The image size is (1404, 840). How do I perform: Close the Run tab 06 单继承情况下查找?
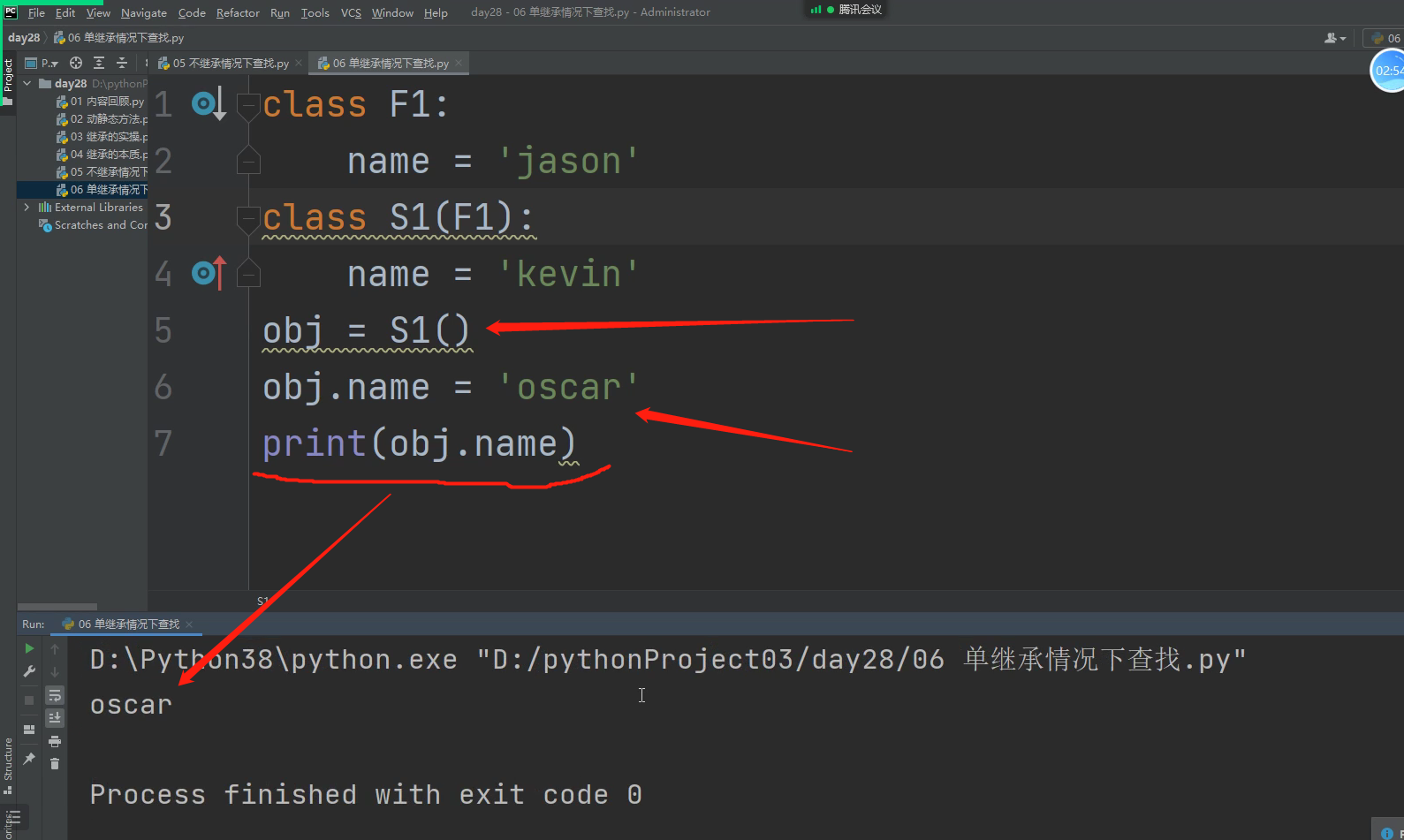coord(189,624)
